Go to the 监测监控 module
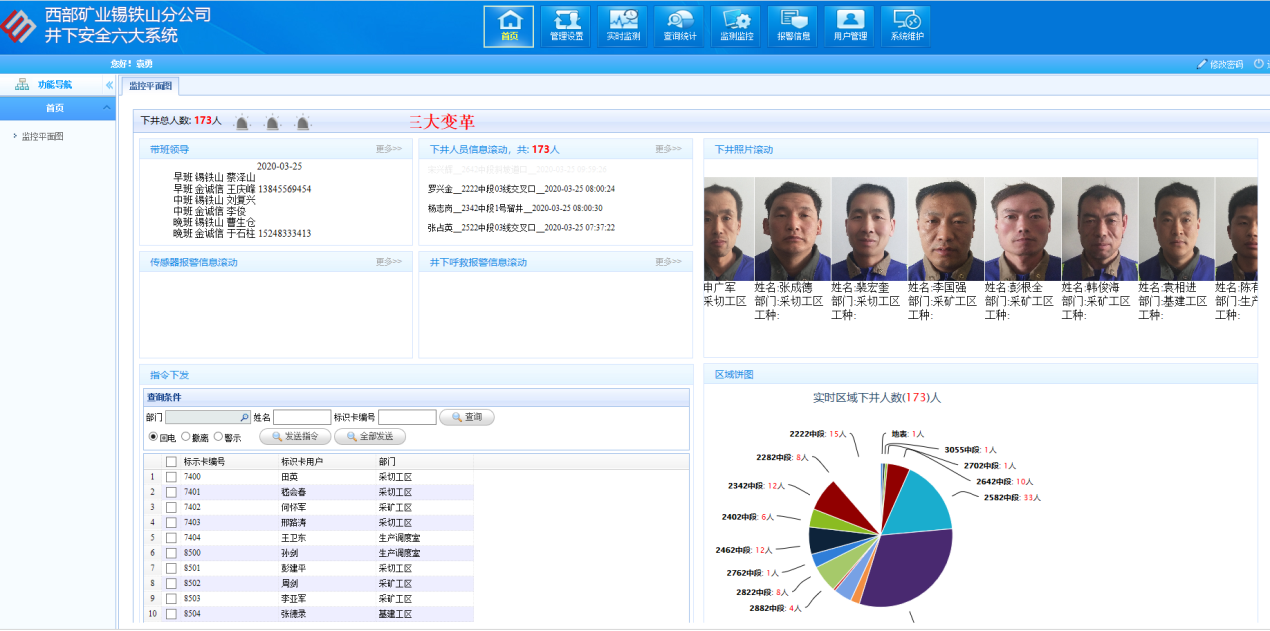The height and width of the screenshot is (631, 1270). pyautogui.click(x=737, y=26)
